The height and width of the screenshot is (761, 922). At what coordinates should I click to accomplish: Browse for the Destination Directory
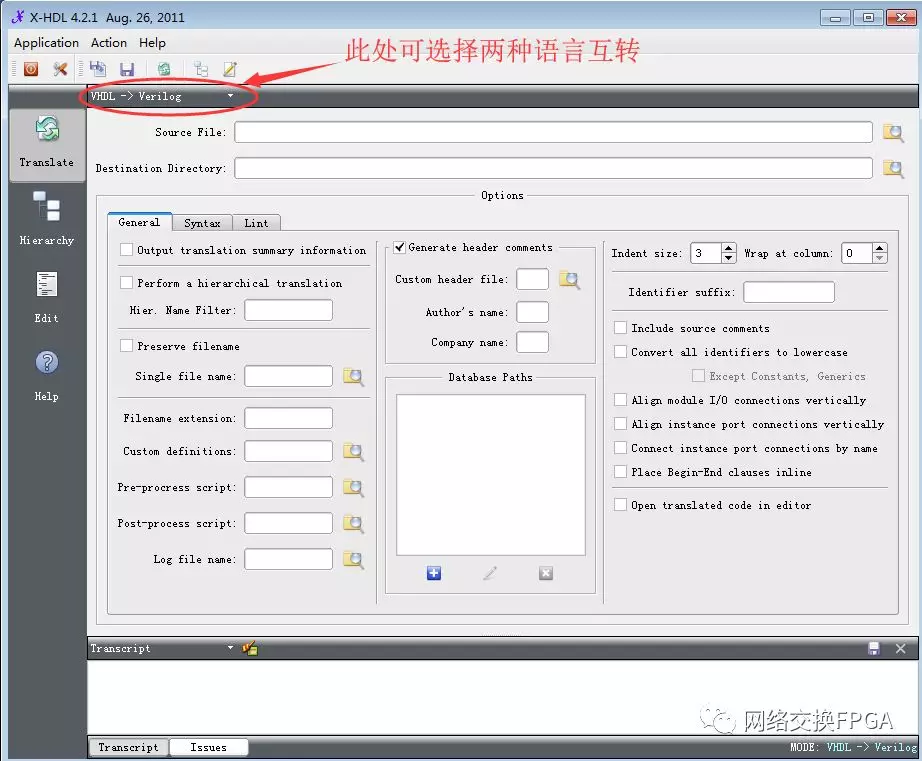click(x=893, y=169)
